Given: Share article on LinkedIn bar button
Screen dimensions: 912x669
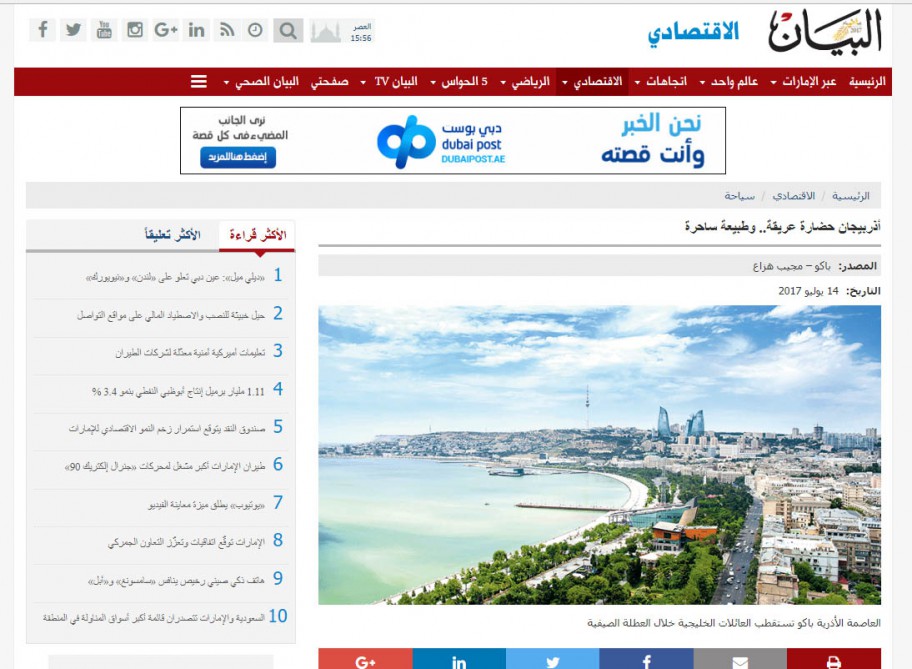Looking at the screenshot, I should [459, 660].
